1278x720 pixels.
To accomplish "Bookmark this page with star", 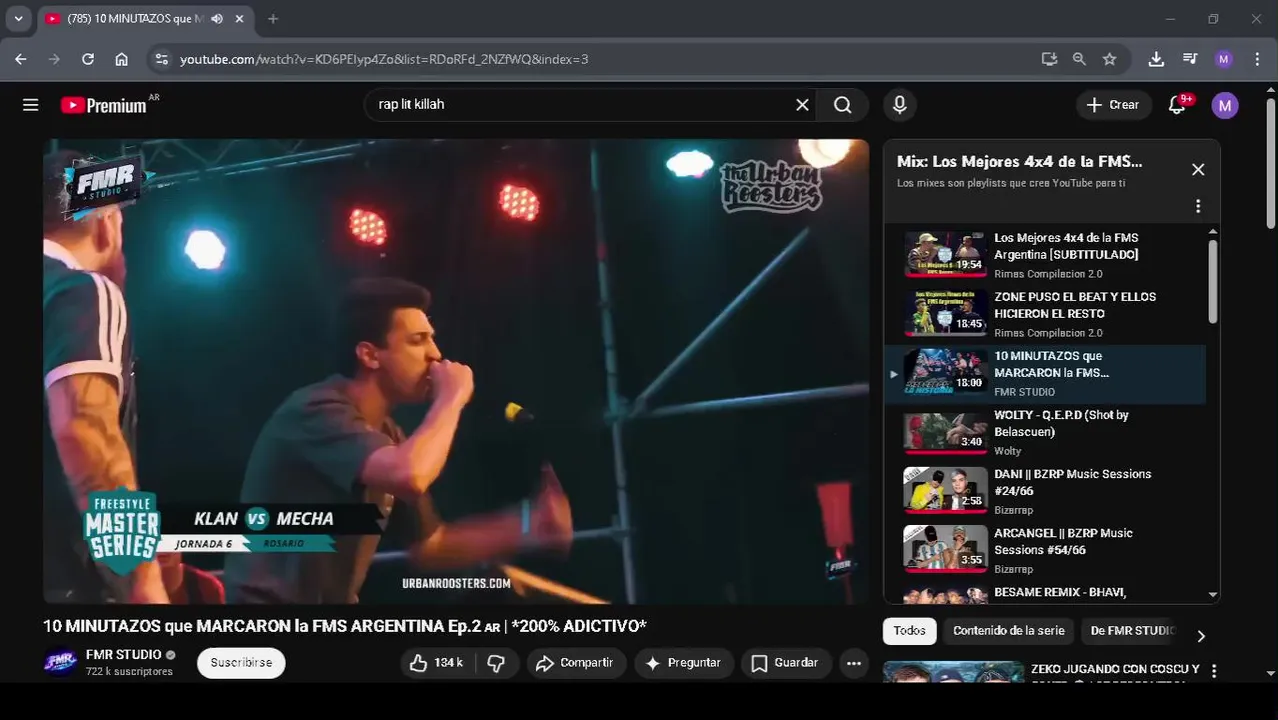I will pos(1109,59).
